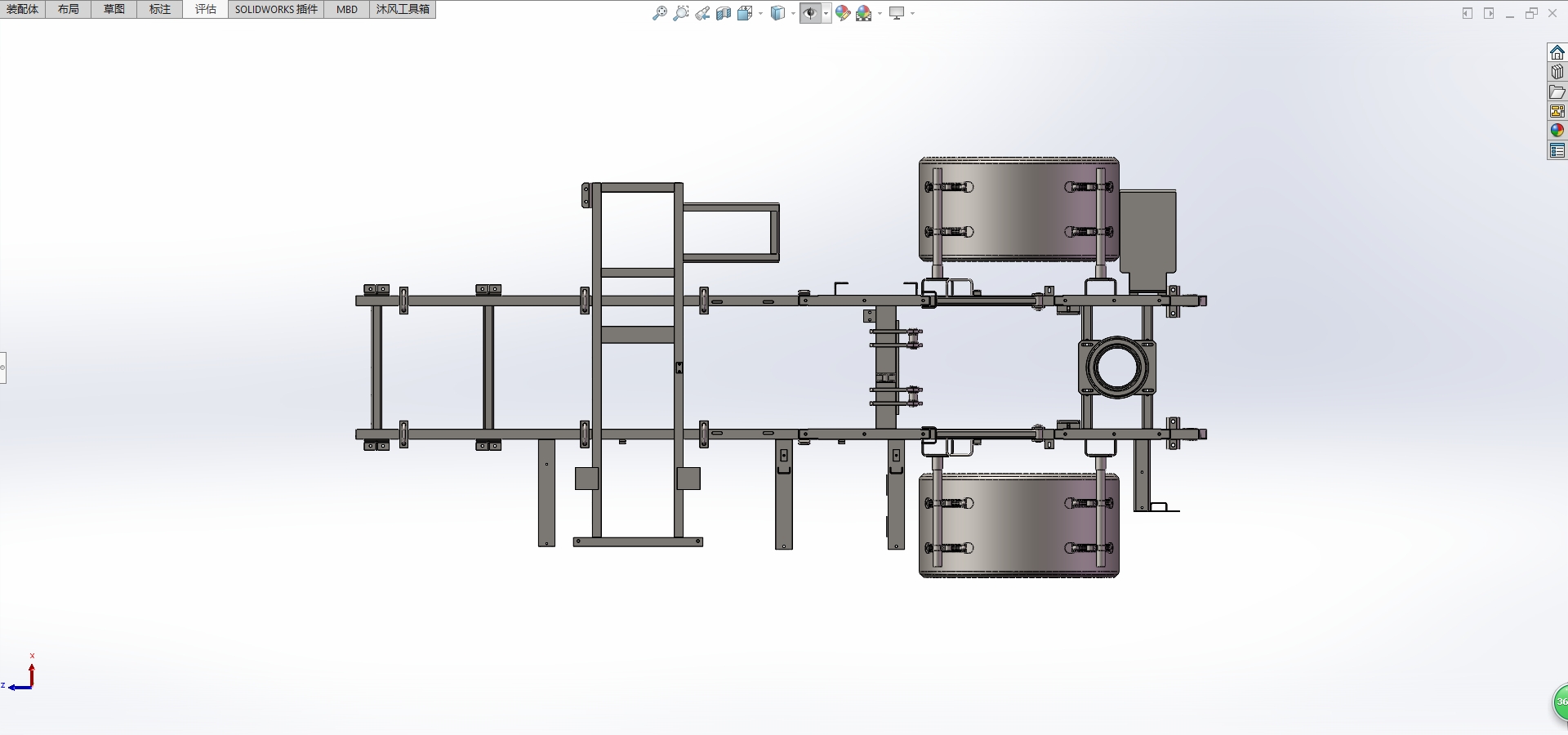Switch to the 装配体 tab

click(23, 9)
